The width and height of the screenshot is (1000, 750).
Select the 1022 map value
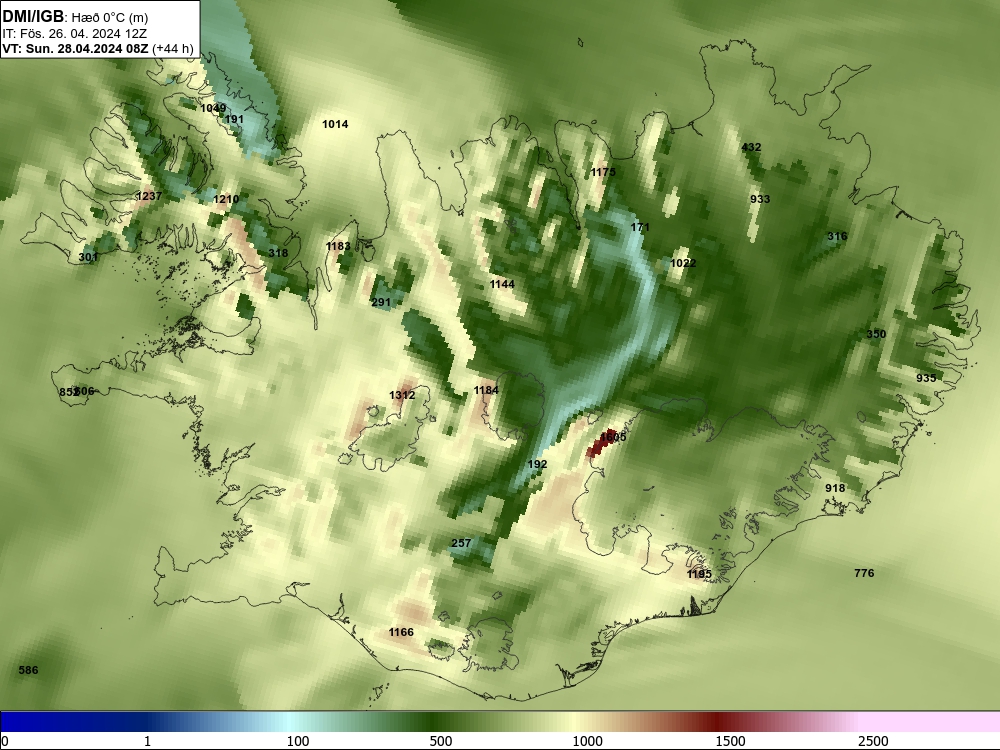click(683, 263)
